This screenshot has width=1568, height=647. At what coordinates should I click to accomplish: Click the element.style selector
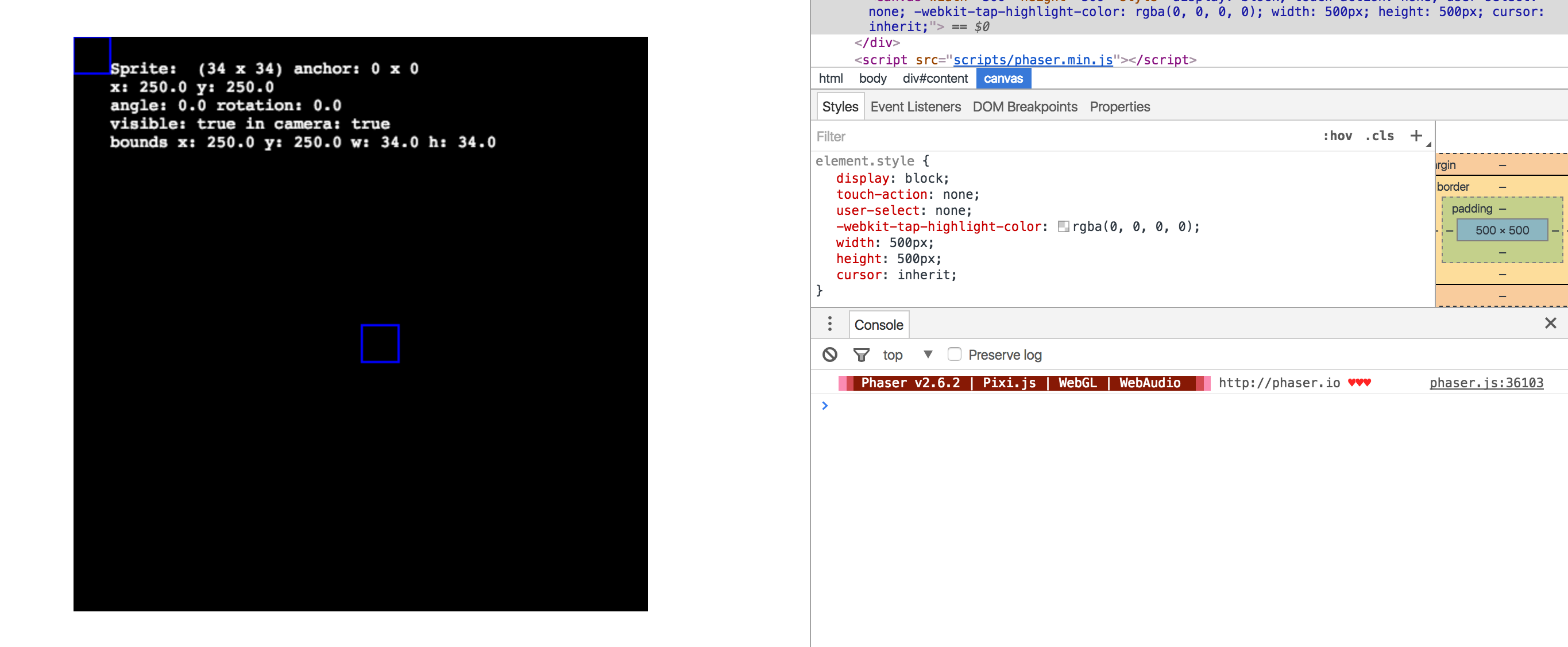tap(864, 161)
